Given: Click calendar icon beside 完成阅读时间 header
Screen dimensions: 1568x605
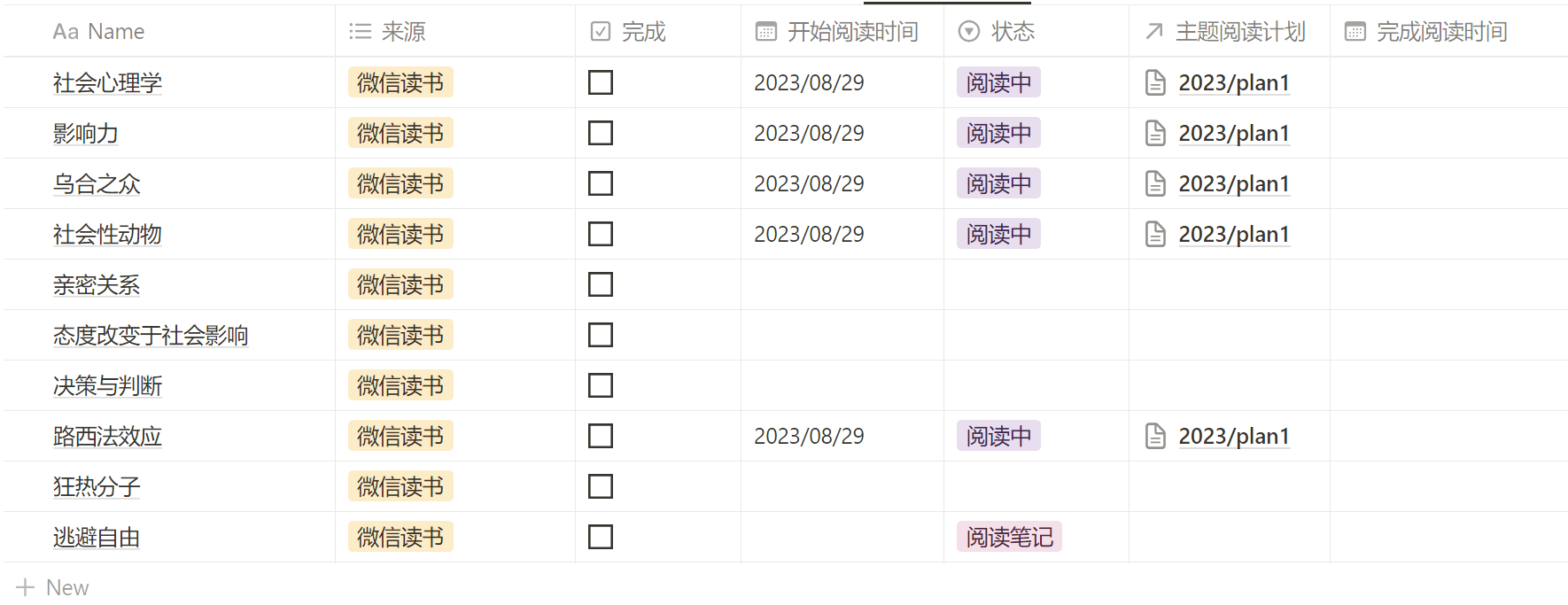Looking at the screenshot, I should (x=1355, y=32).
